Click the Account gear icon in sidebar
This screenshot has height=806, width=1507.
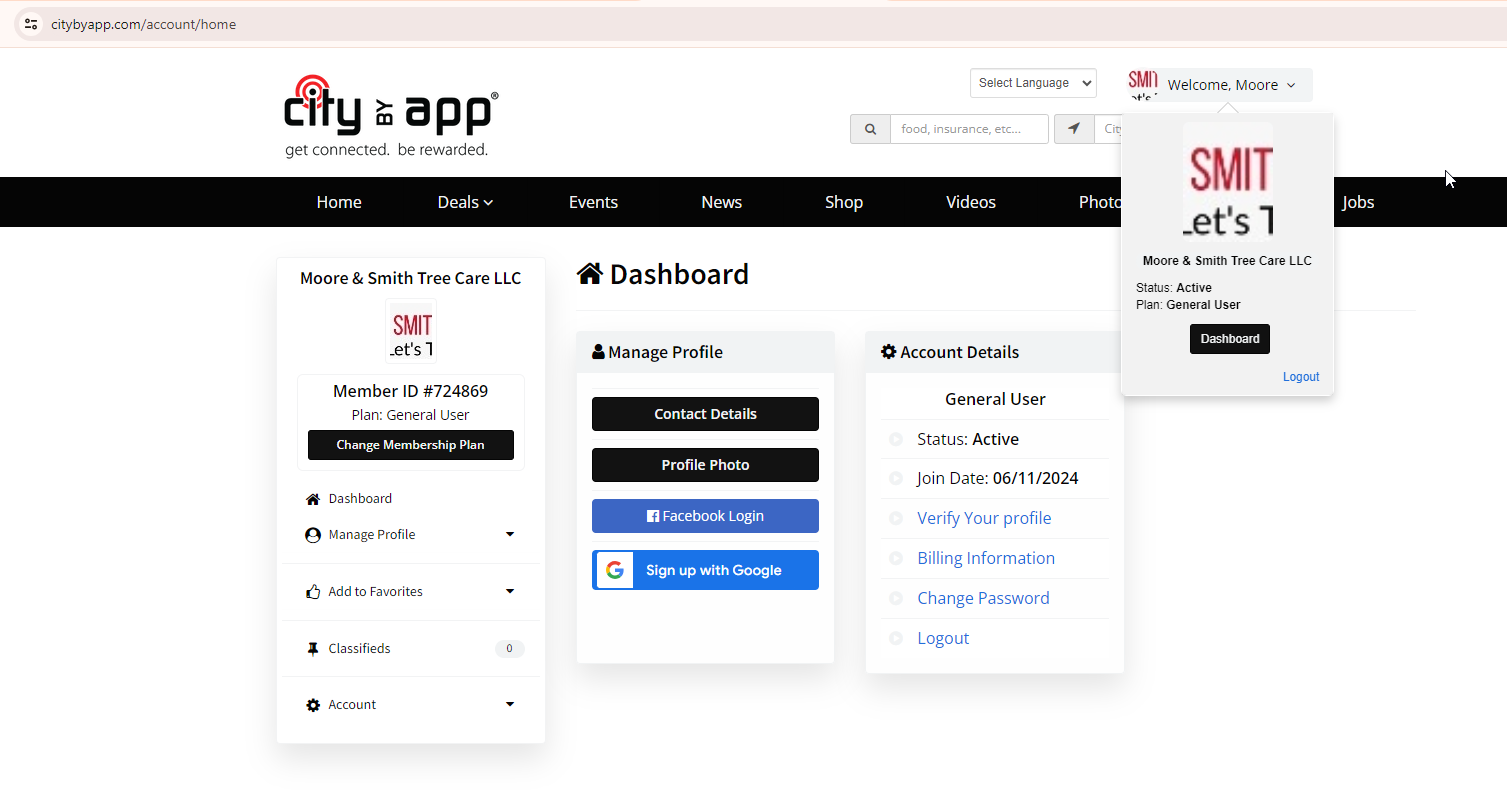point(313,705)
